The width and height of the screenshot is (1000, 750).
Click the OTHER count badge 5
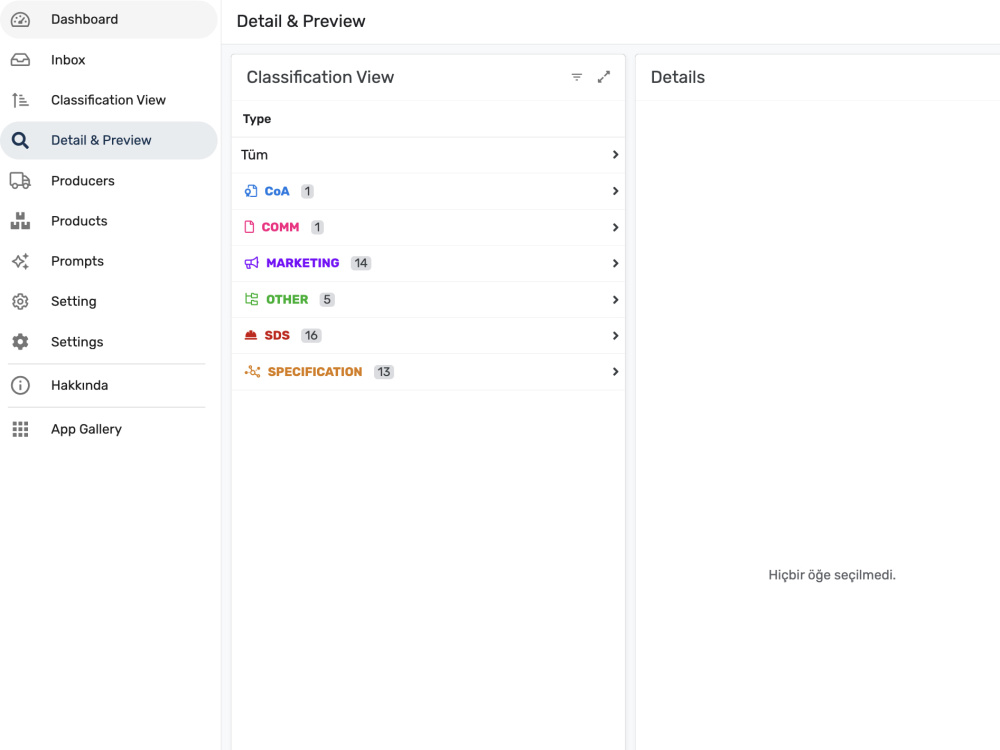(327, 300)
